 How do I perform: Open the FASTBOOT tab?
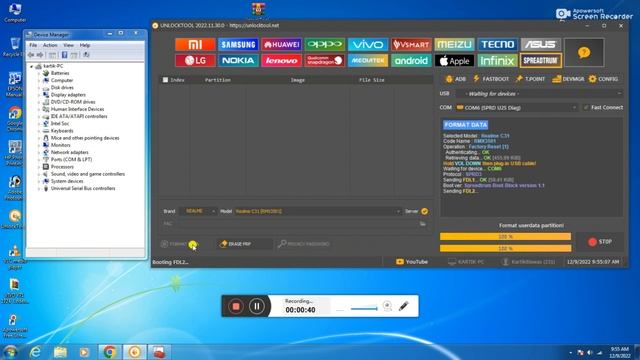(491, 79)
